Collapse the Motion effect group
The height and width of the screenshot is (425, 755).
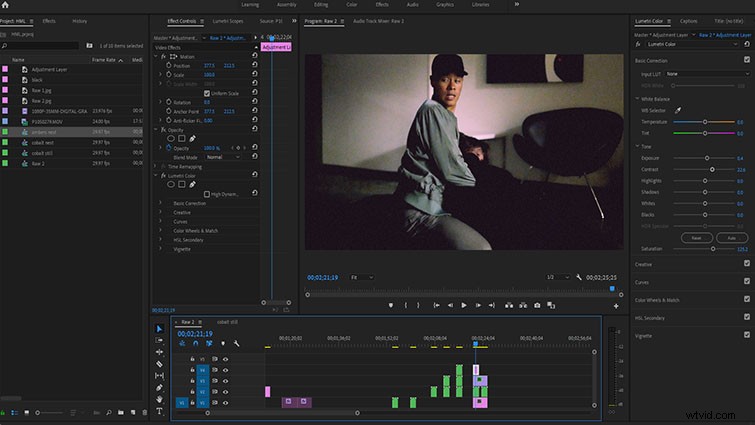[x=156, y=56]
